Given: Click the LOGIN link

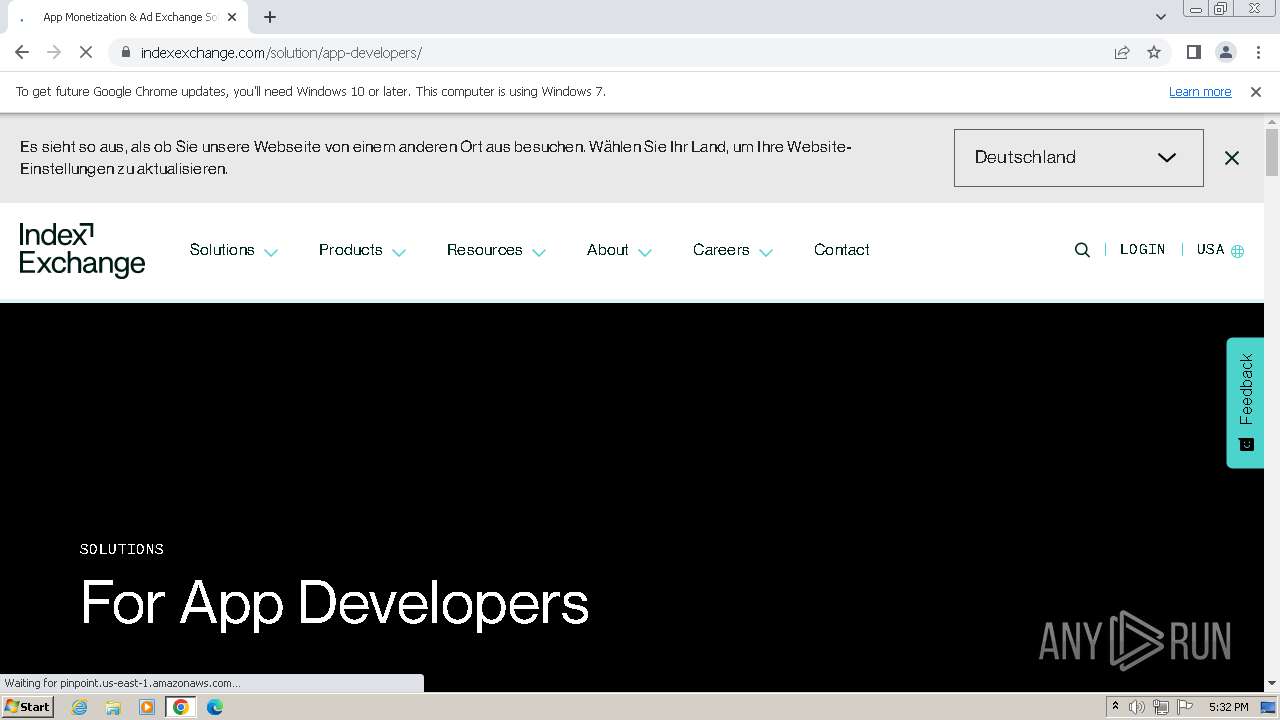Looking at the screenshot, I should [x=1142, y=250].
